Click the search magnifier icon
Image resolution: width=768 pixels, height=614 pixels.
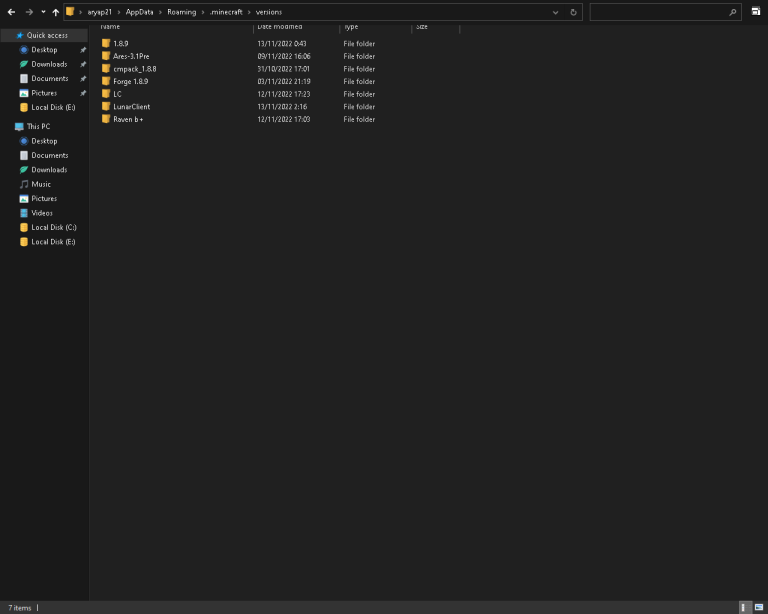coord(733,12)
